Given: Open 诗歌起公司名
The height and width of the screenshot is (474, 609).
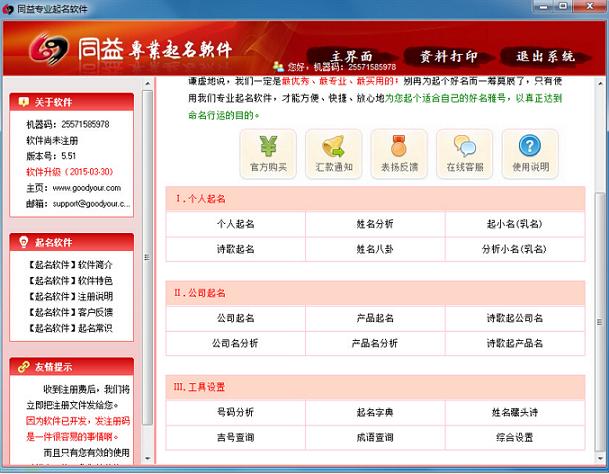Looking at the screenshot, I should point(515,318).
